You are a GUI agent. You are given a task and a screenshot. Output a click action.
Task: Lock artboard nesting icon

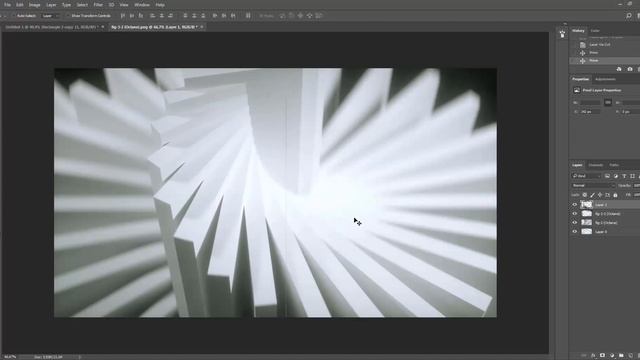tap(607, 195)
